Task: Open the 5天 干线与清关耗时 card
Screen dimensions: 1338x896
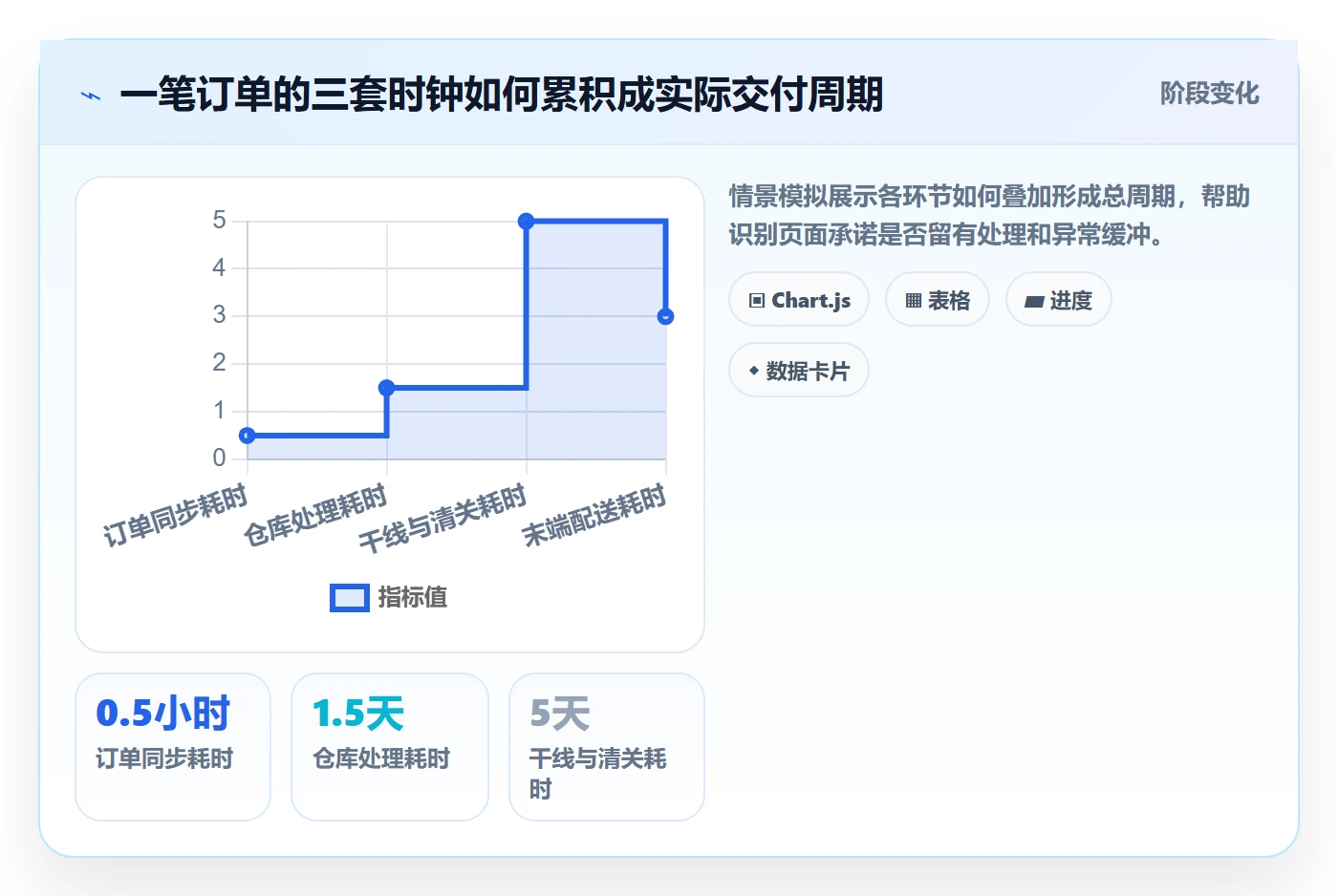Action: (607, 747)
